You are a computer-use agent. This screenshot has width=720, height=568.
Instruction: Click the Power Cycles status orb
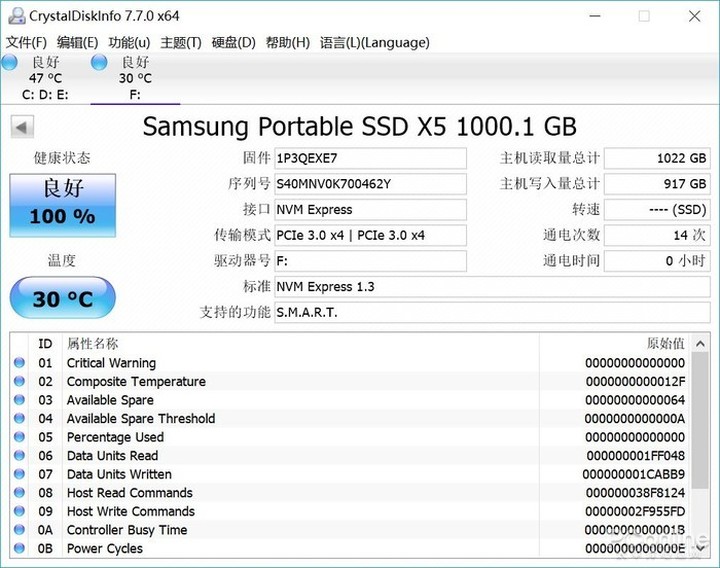pos(19,548)
